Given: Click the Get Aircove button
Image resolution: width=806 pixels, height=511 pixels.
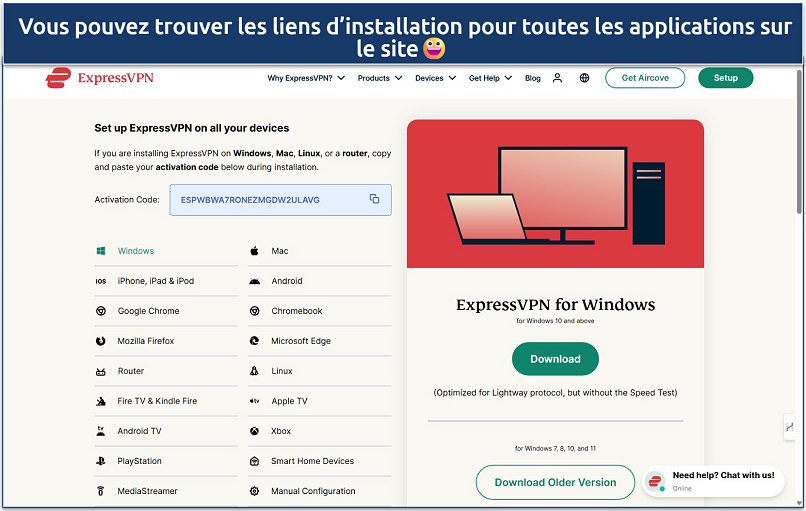Looking at the screenshot, I should 645,78.
